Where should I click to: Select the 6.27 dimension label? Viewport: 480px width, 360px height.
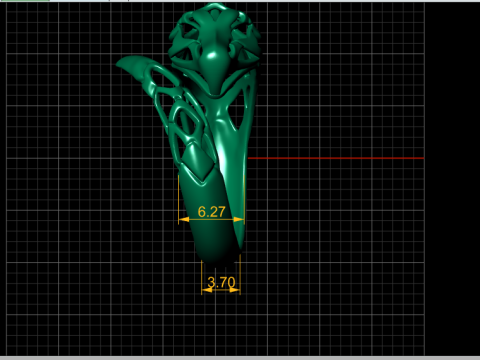pyautogui.click(x=211, y=212)
